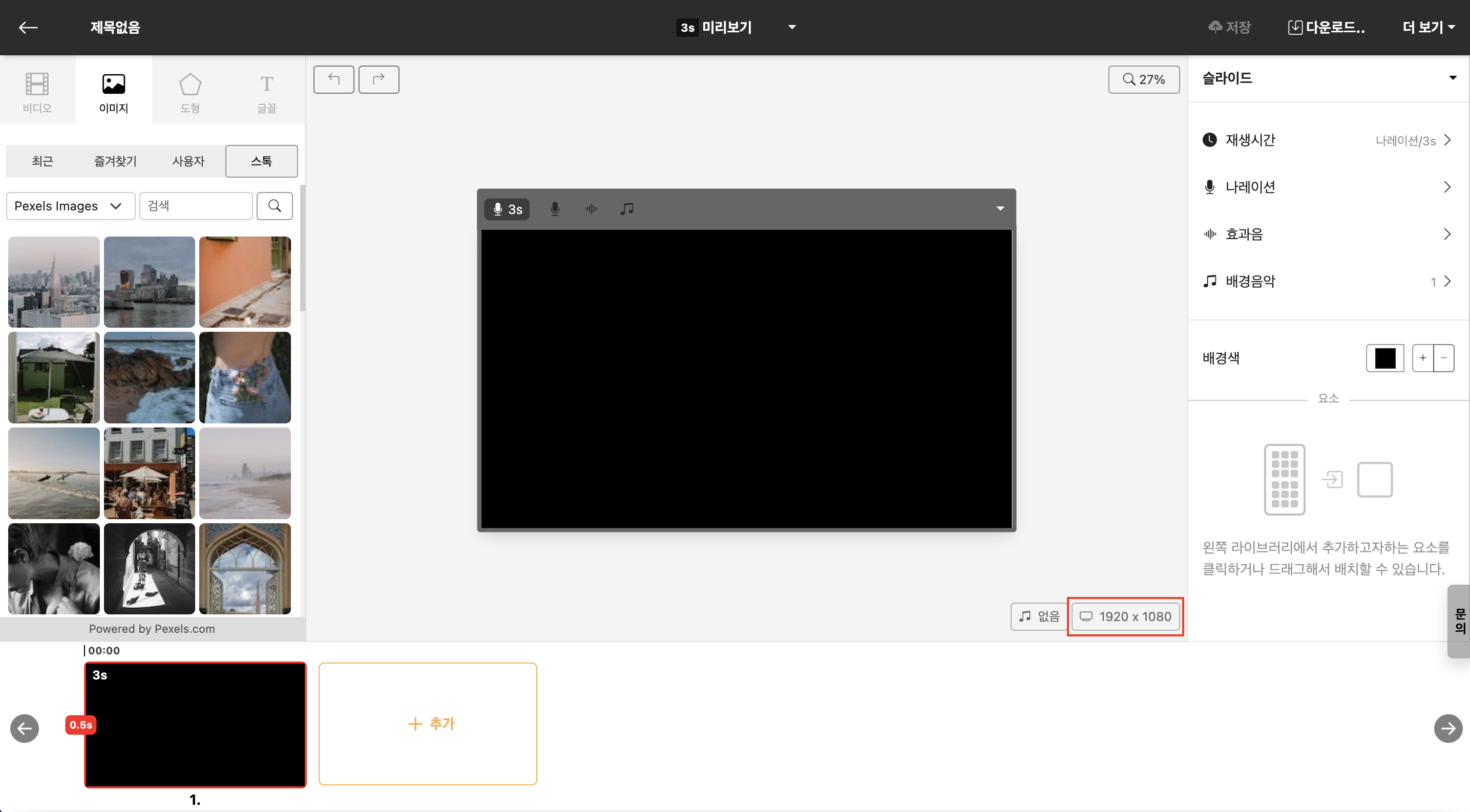Open the 슬라이드 panel dropdown arrow
Viewport: 1470px width, 812px height.
click(1452, 78)
